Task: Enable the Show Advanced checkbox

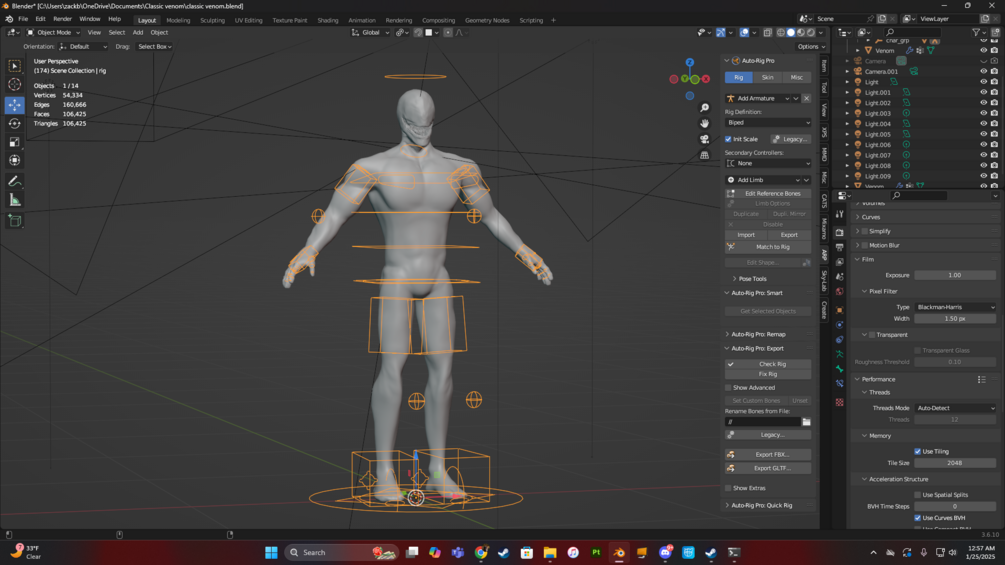Action: point(728,388)
